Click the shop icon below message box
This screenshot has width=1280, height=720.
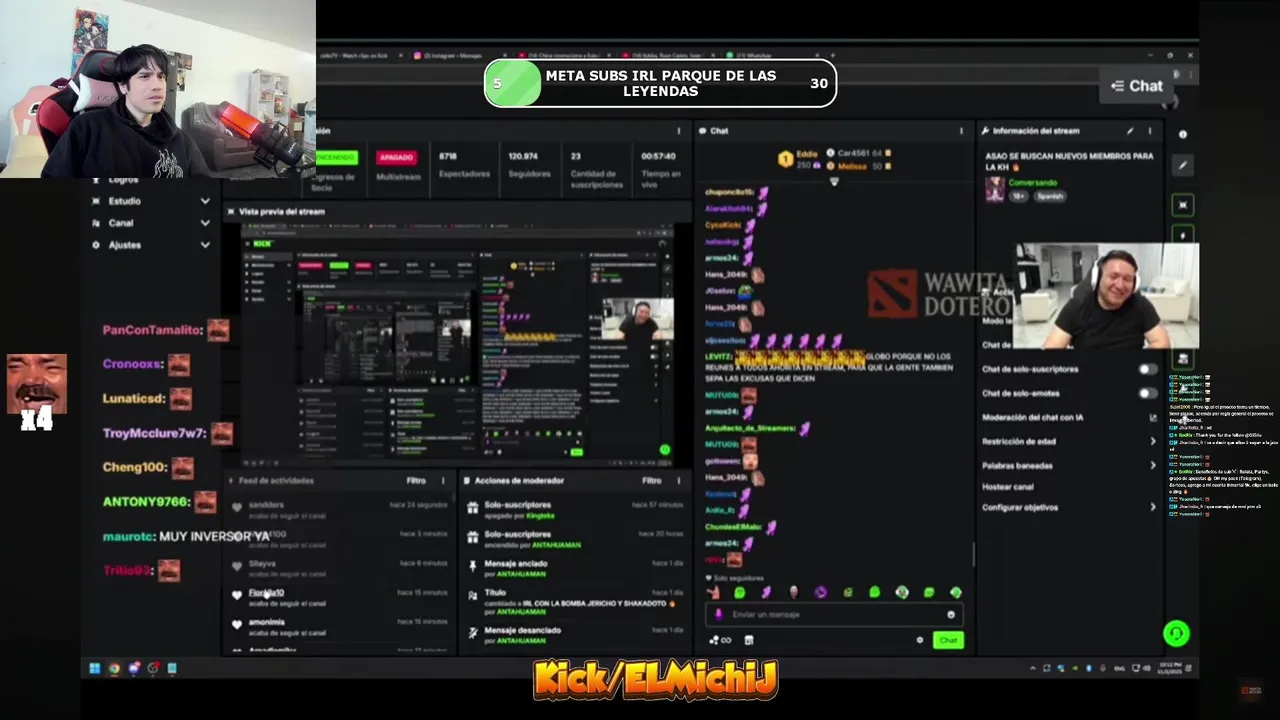749,640
